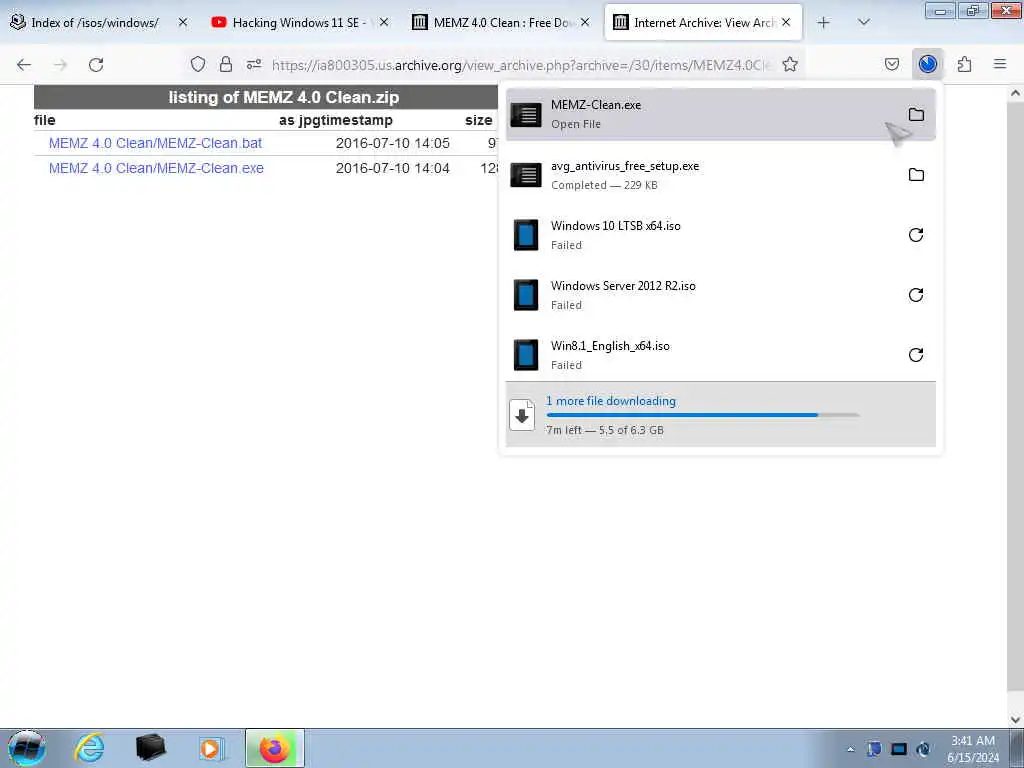Viewport: 1024px width, 768px height.
Task: Switch to Hacking Windows 11 SE tab
Action: tap(293, 22)
